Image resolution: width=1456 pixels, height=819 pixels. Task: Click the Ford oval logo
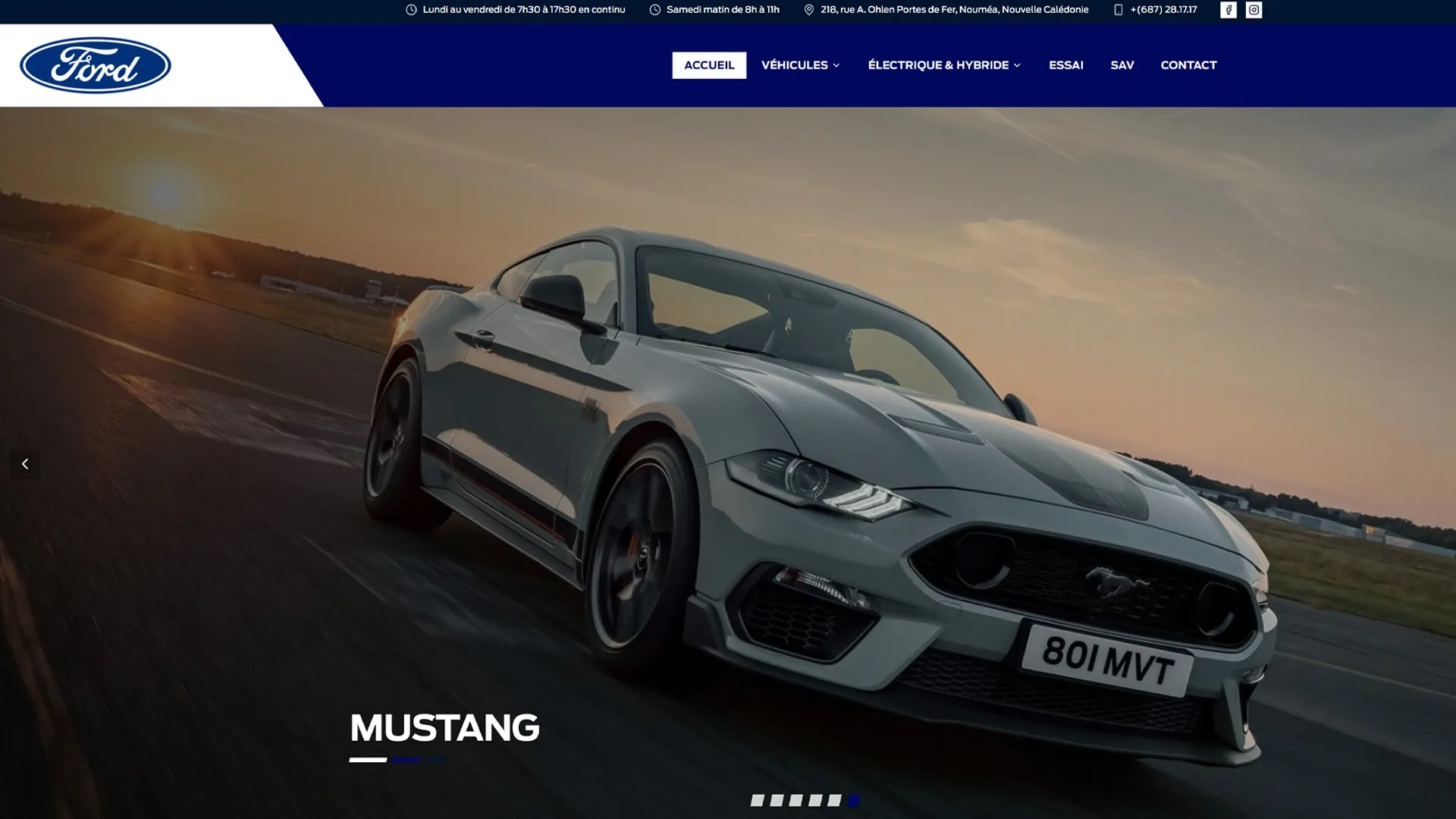[x=96, y=65]
